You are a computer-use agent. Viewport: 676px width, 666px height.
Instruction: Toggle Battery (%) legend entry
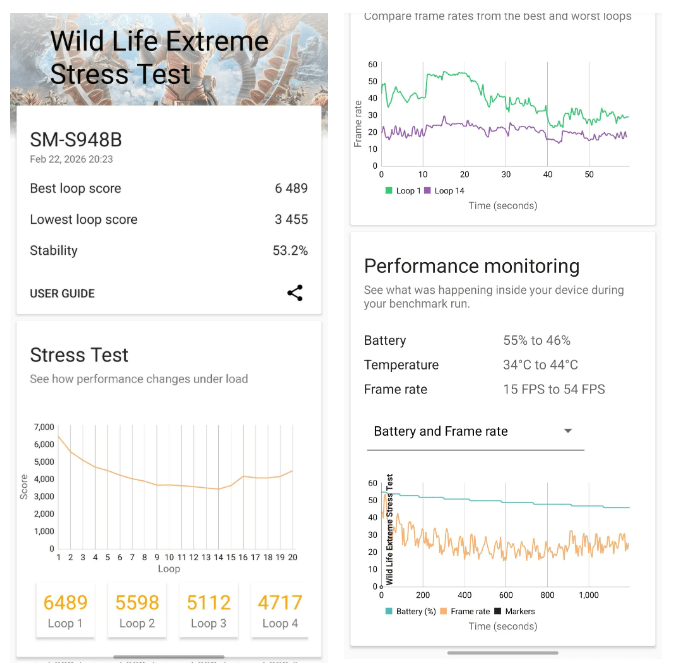[x=410, y=611]
